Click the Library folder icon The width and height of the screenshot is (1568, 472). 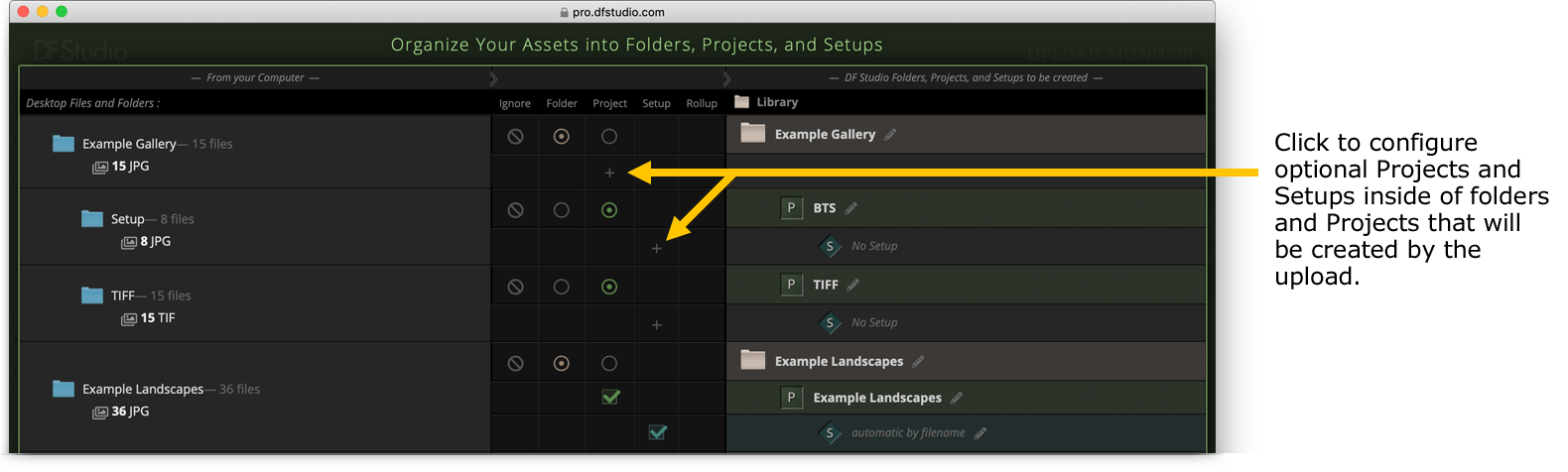point(741,102)
